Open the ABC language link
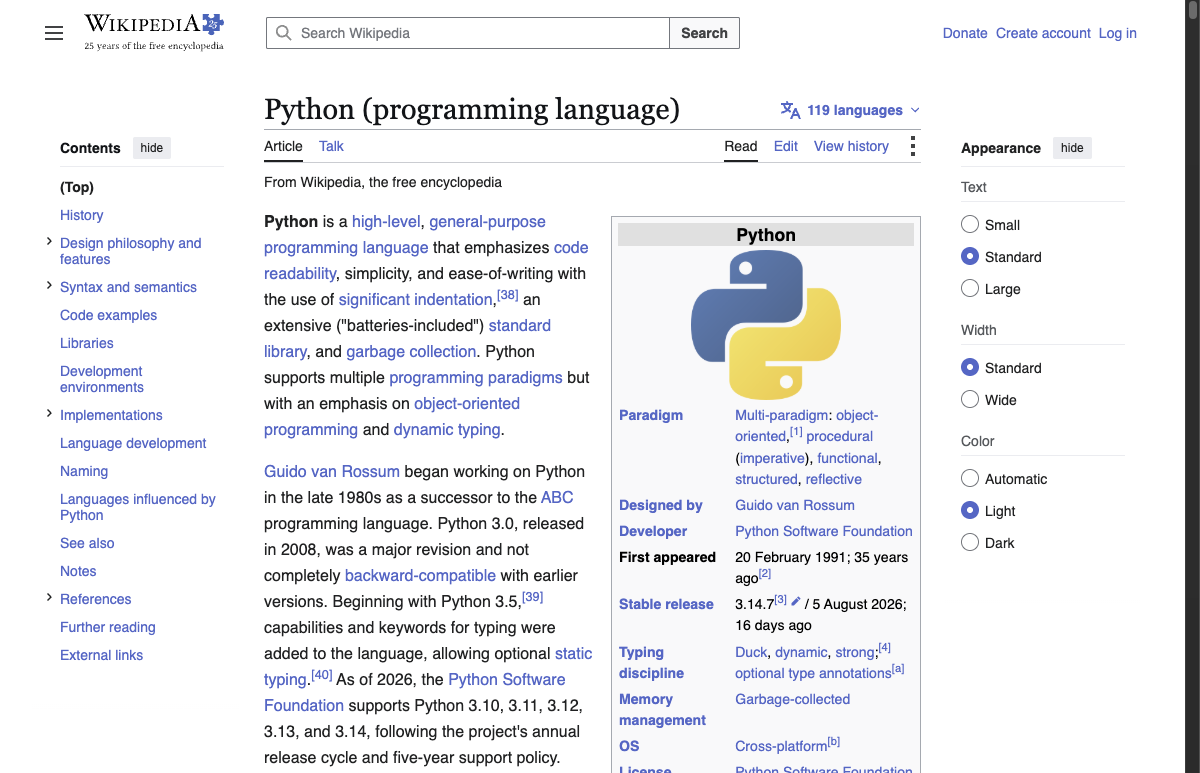 click(557, 497)
